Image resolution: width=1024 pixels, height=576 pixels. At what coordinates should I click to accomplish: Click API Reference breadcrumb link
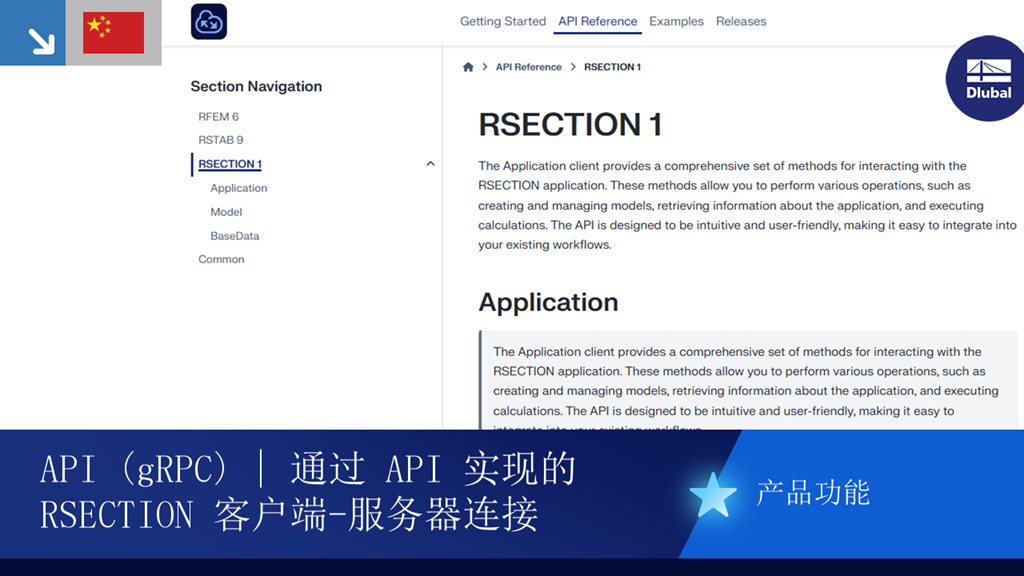(x=528, y=67)
